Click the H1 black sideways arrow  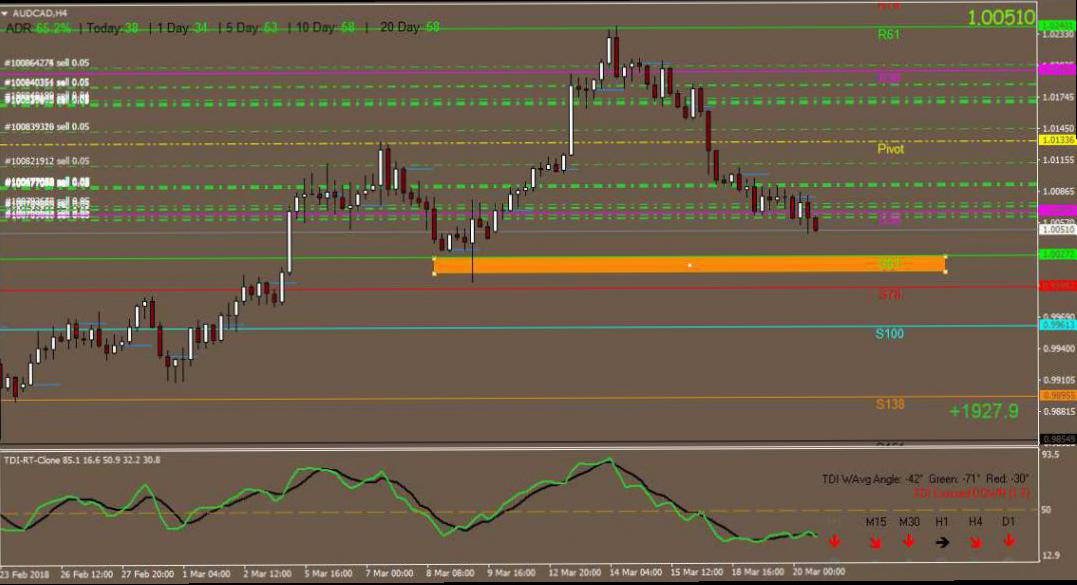tap(941, 542)
